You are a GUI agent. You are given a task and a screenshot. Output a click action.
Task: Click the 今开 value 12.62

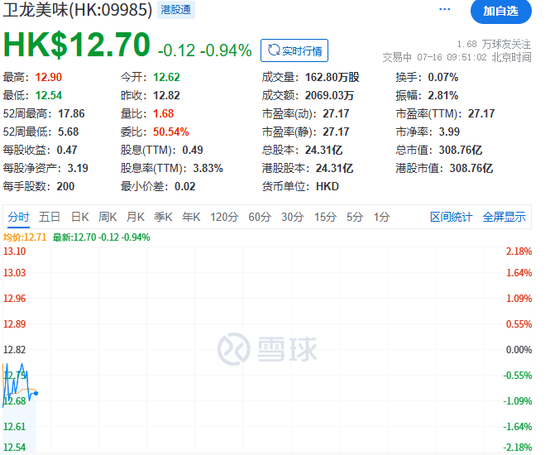[x=167, y=77]
